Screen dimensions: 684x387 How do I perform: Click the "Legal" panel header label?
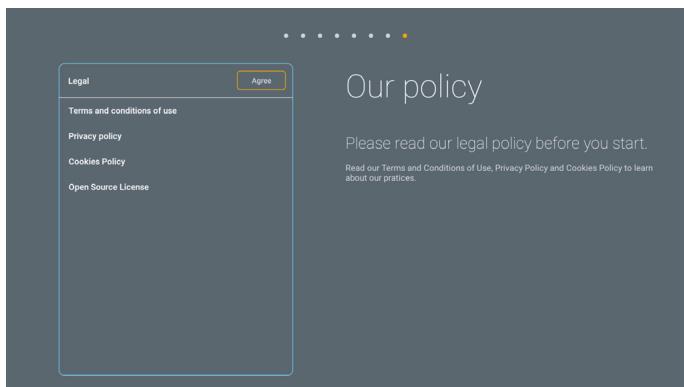click(x=79, y=81)
